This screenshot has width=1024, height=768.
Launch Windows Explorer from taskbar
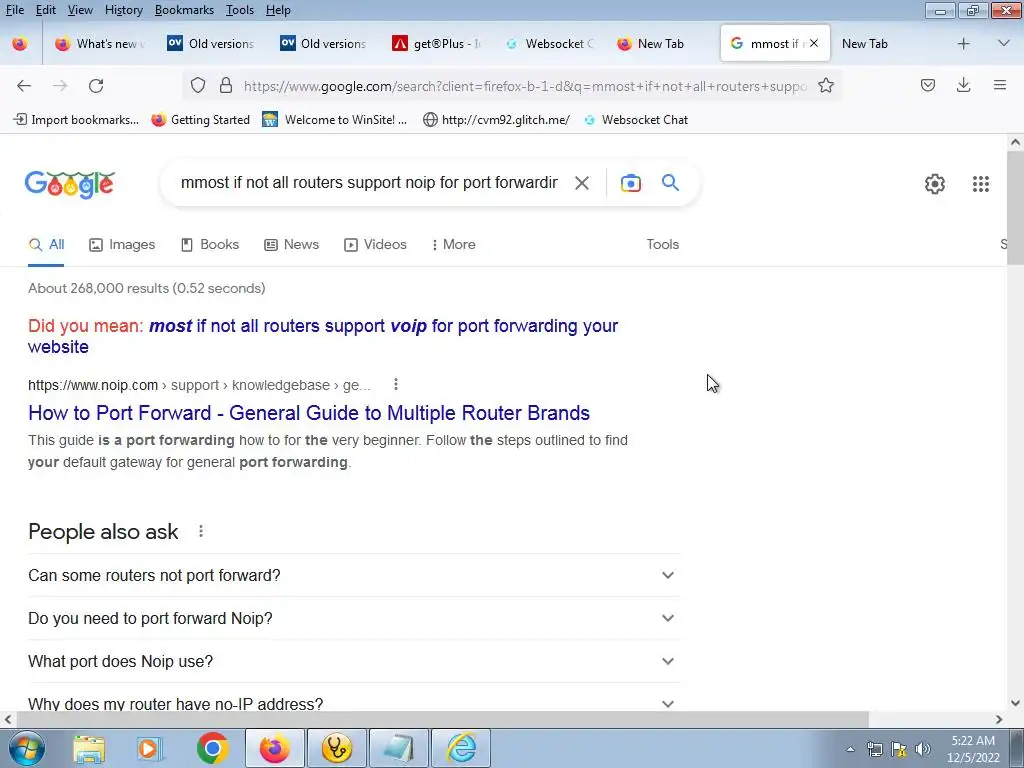coord(89,749)
